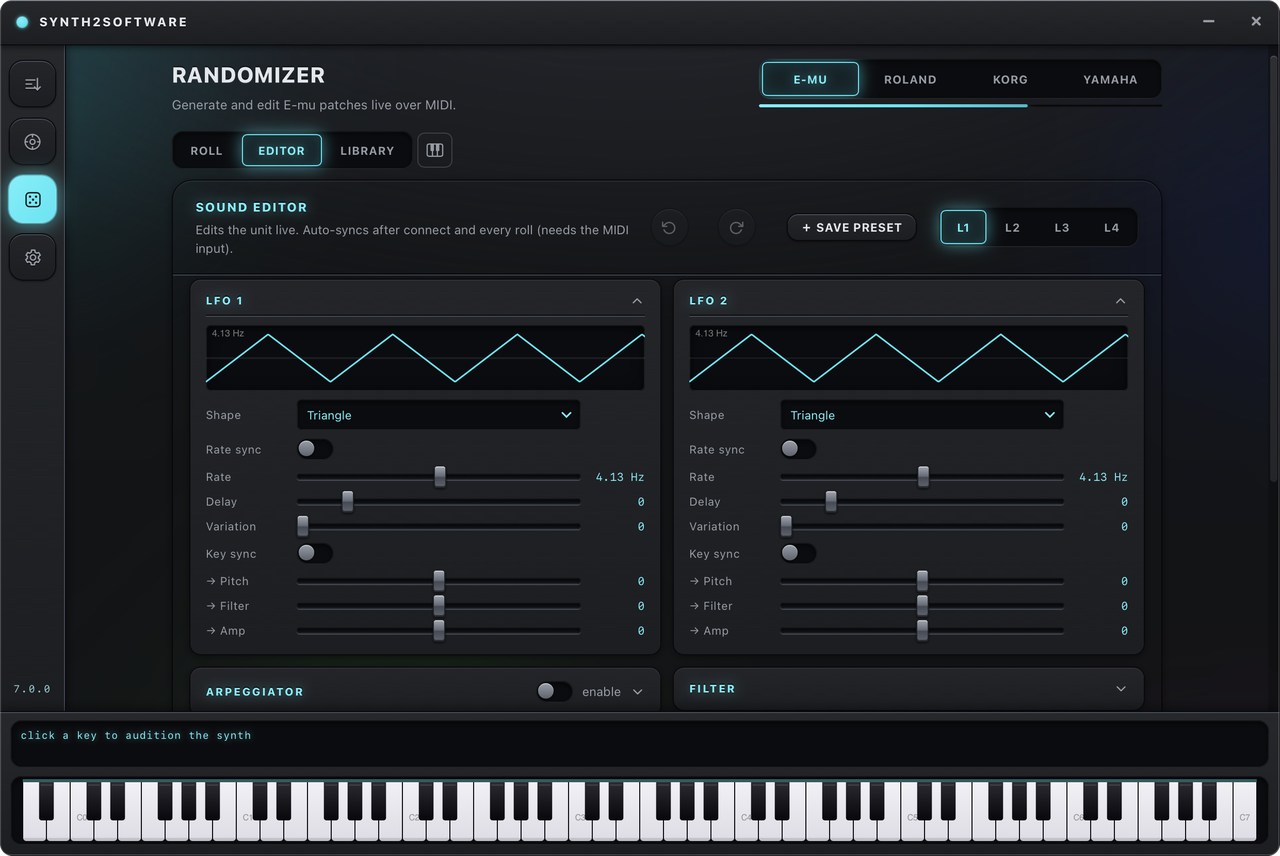Viewport: 1280px width, 856px height.
Task: Click the LFO 1 Variation slider handle
Action: [x=303, y=526]
